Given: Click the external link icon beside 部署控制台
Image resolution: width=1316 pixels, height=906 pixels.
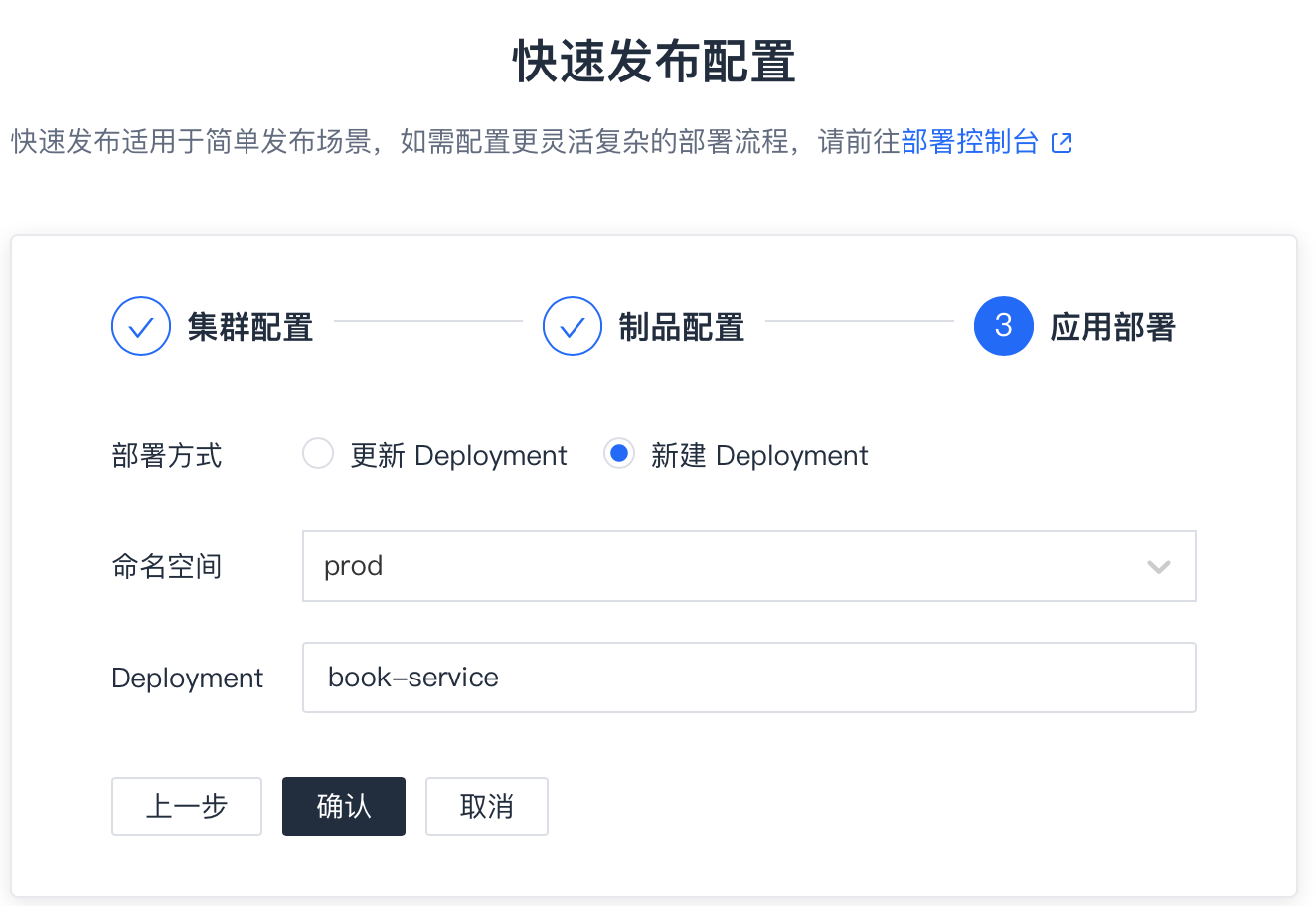Looking at the screenshot, I should click(x=1062, y=143).
